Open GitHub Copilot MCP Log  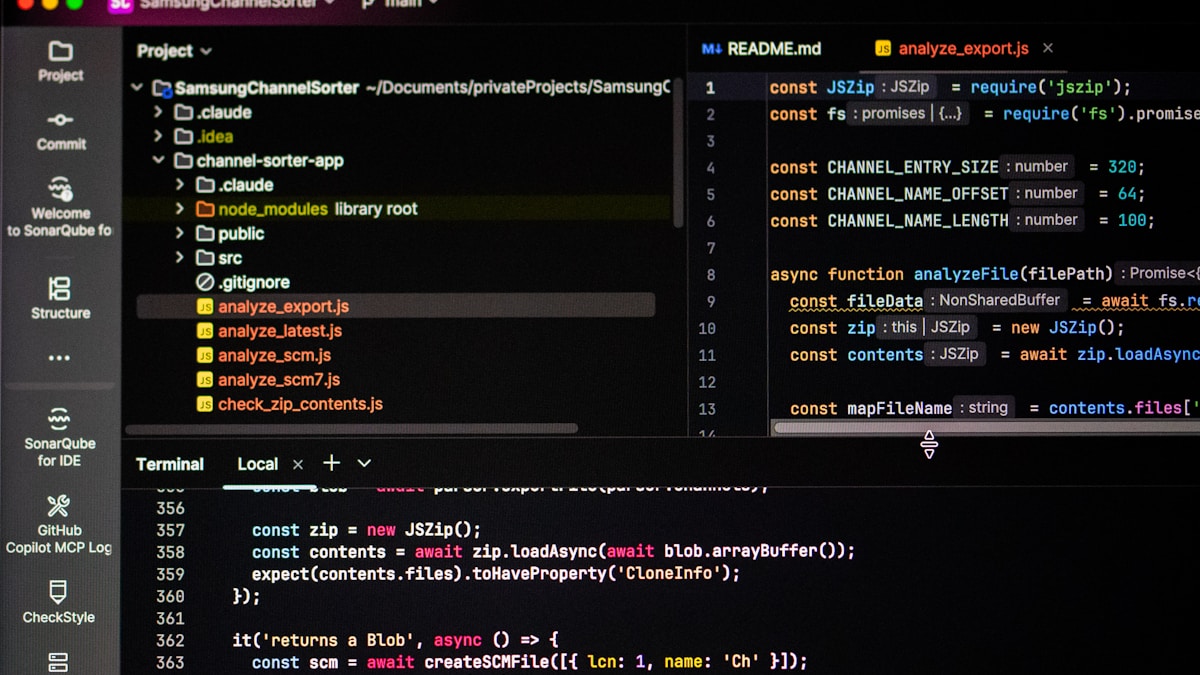[x=60, y=525]
